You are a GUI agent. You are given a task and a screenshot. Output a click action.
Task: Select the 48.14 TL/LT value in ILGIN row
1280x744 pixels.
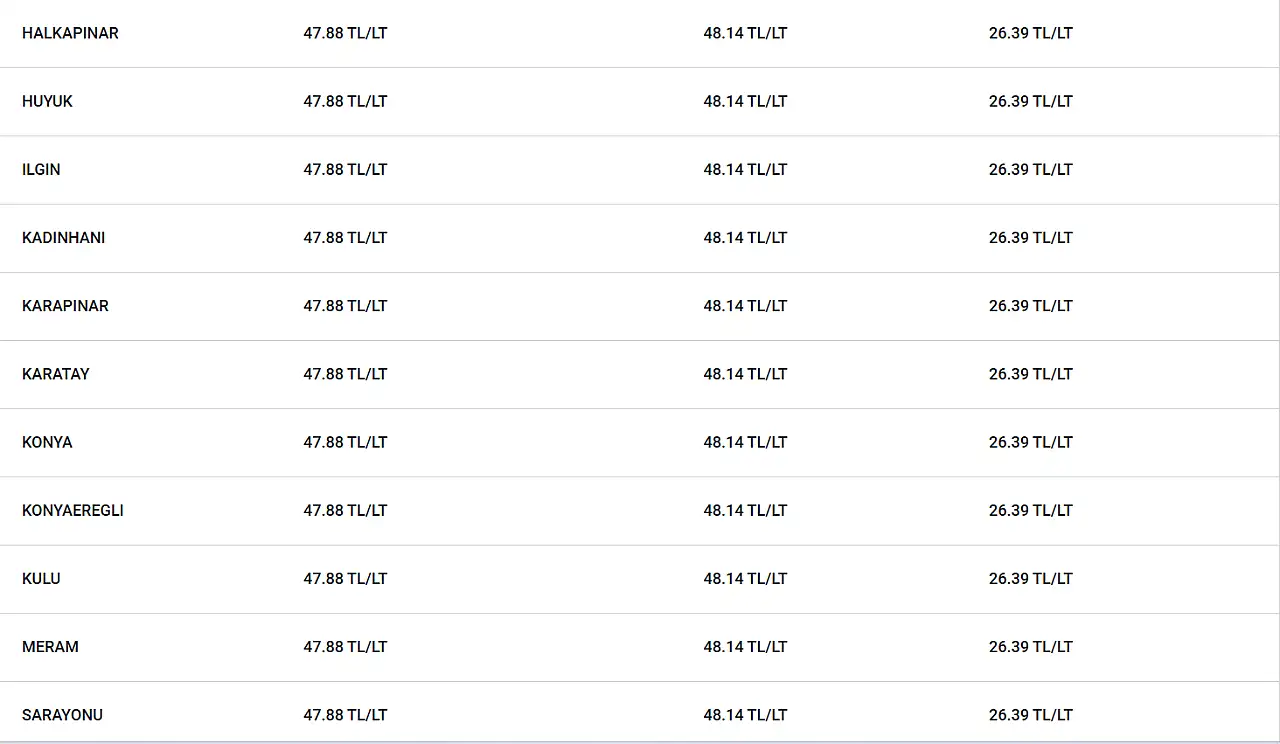(x=745, y=169)
